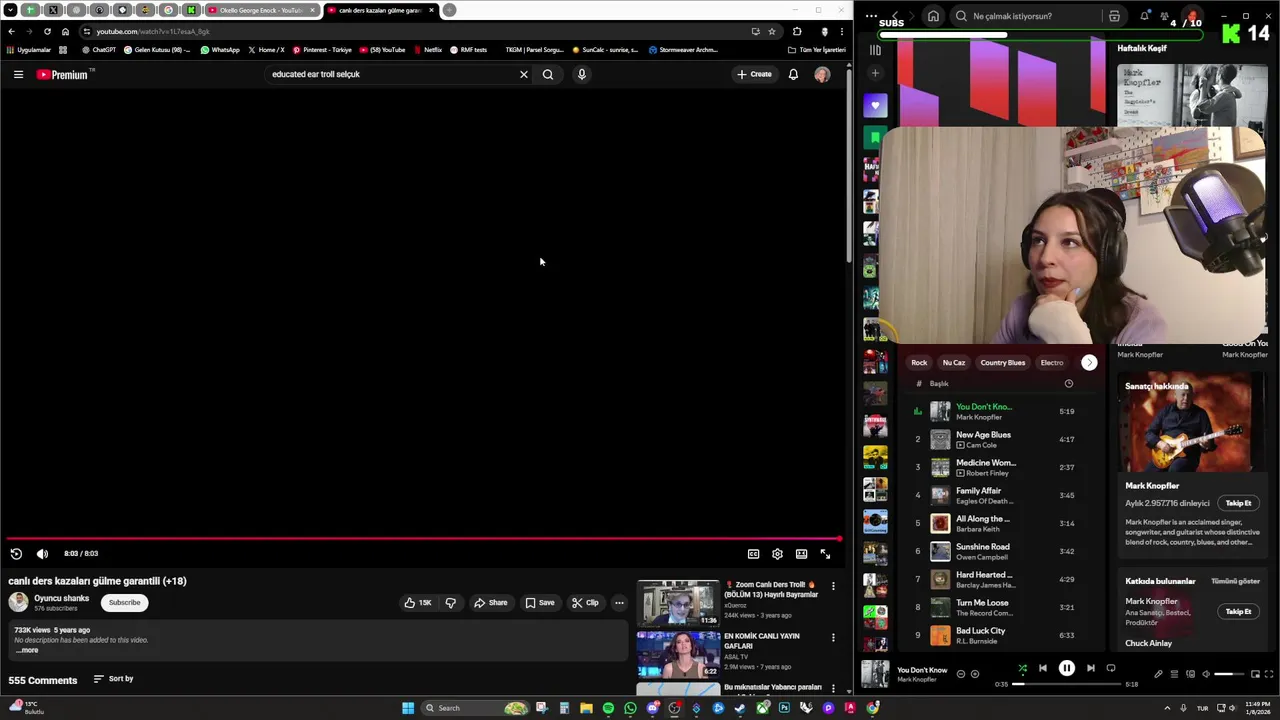Open the Spotify queue icon
The image size is (1280, 720).
click(1174, 674)
